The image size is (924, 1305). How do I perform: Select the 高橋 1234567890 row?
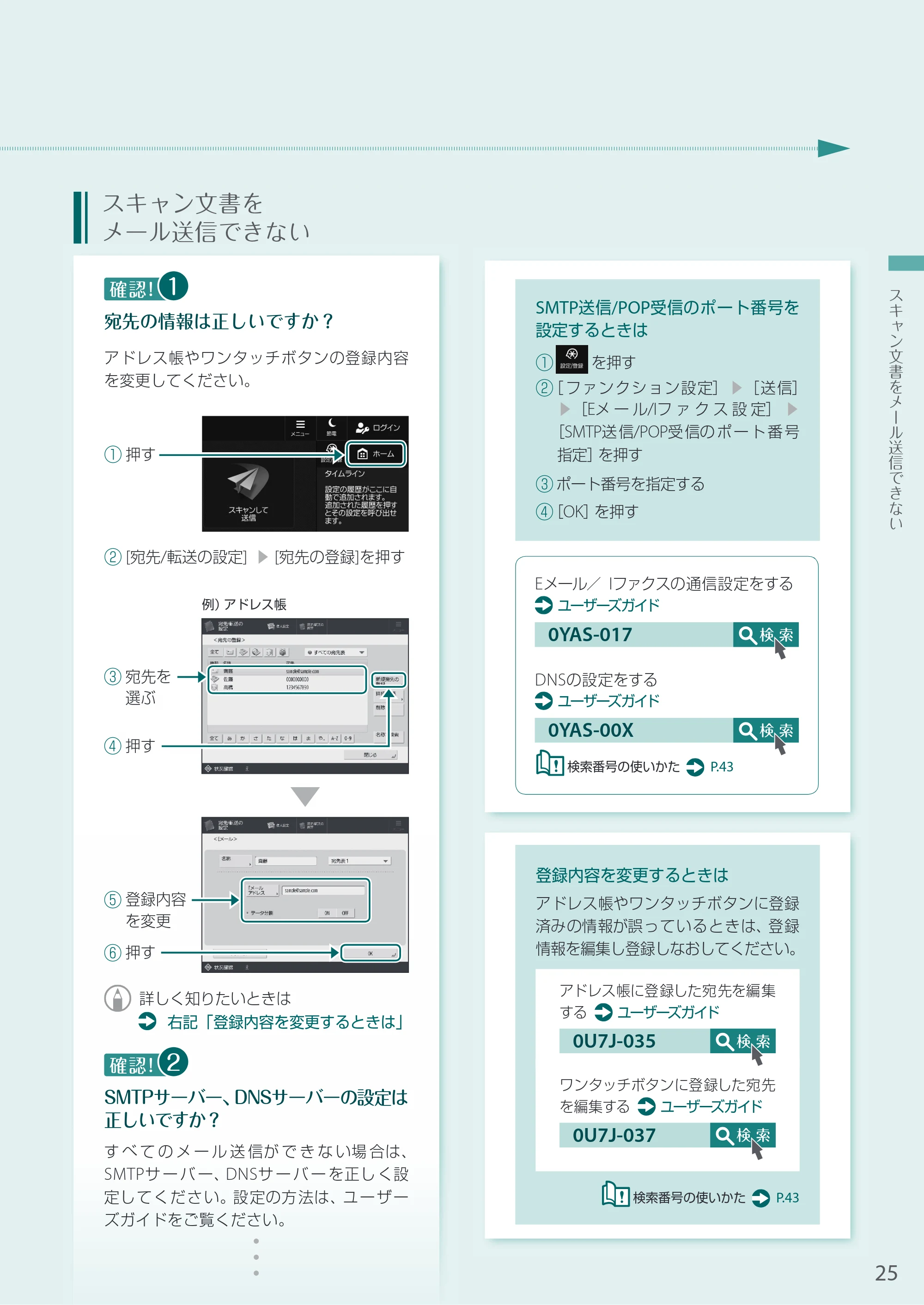click(287, 687)
